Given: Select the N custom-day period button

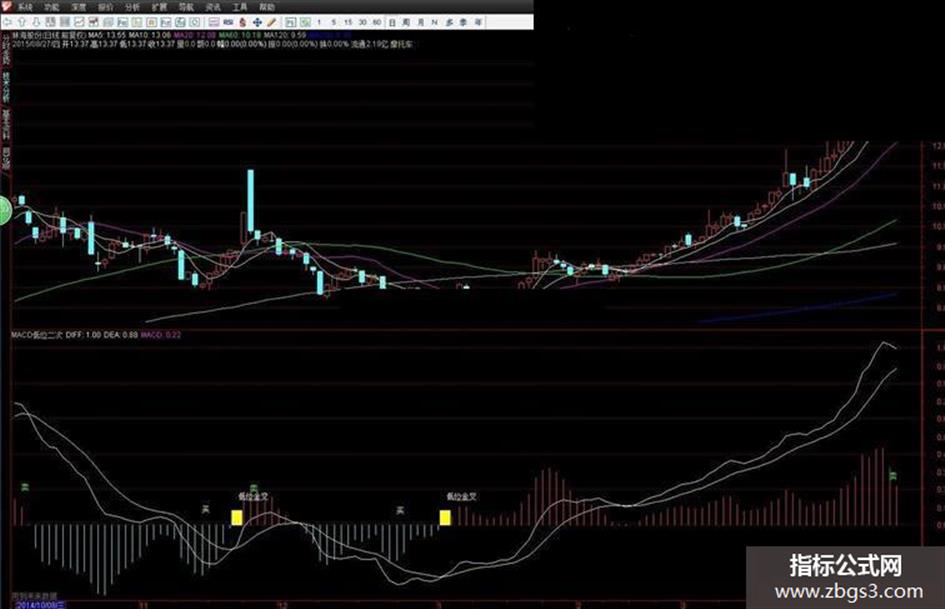Looking at the screenshot, I should [x=435, y=22].
